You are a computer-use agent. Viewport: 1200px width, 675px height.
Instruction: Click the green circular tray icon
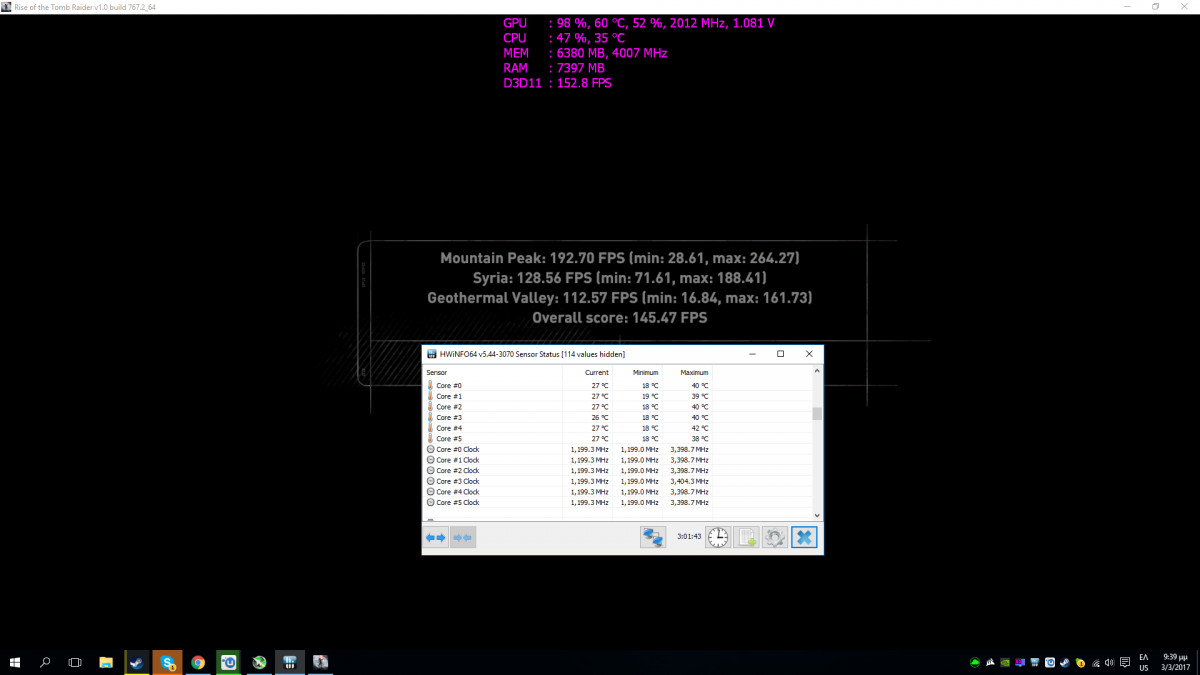tap(975, 663)
